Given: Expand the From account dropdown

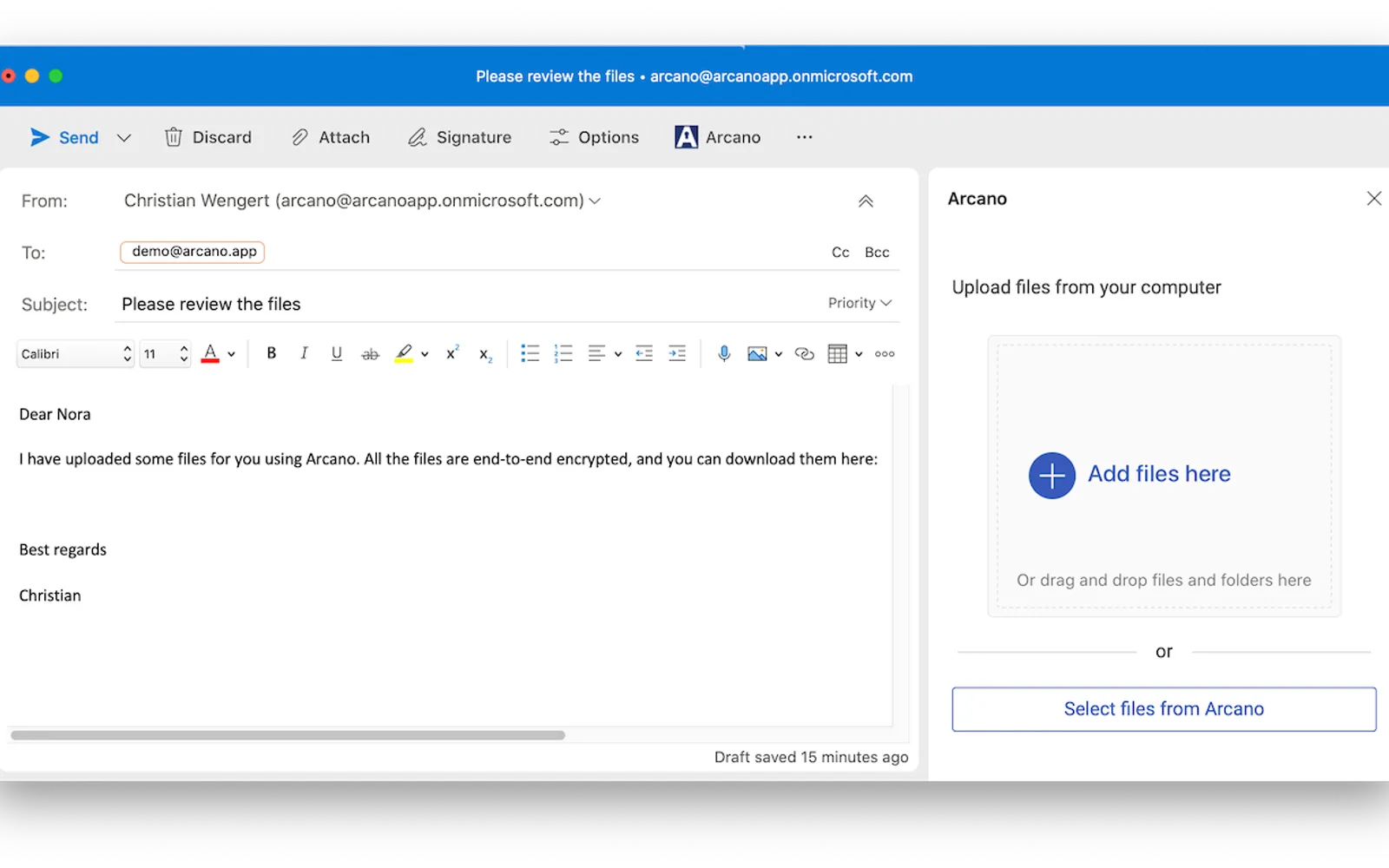Looking at the screenshot, I should tap(595, 201).
